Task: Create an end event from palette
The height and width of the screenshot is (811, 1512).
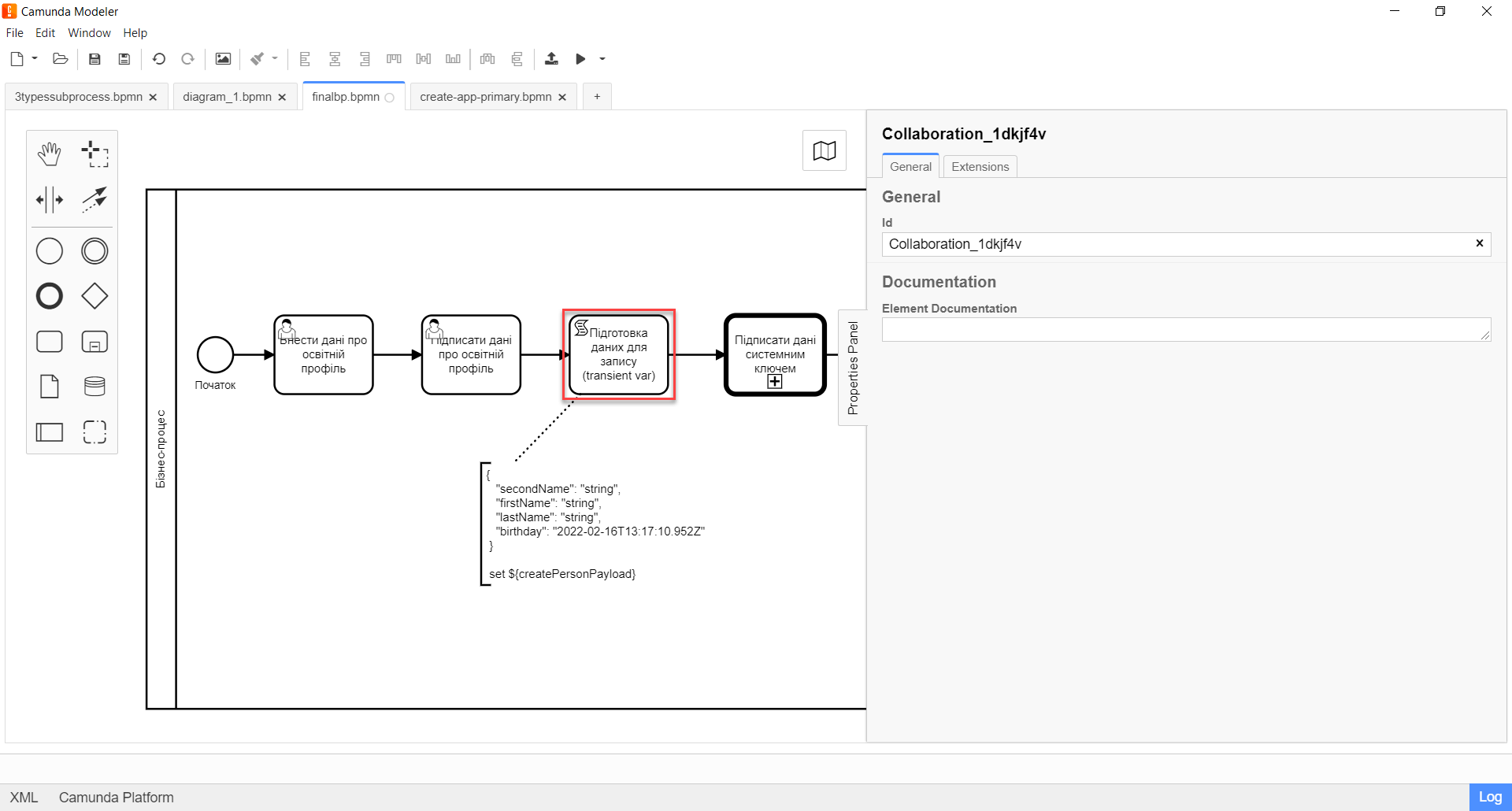Action: point(50,296)
